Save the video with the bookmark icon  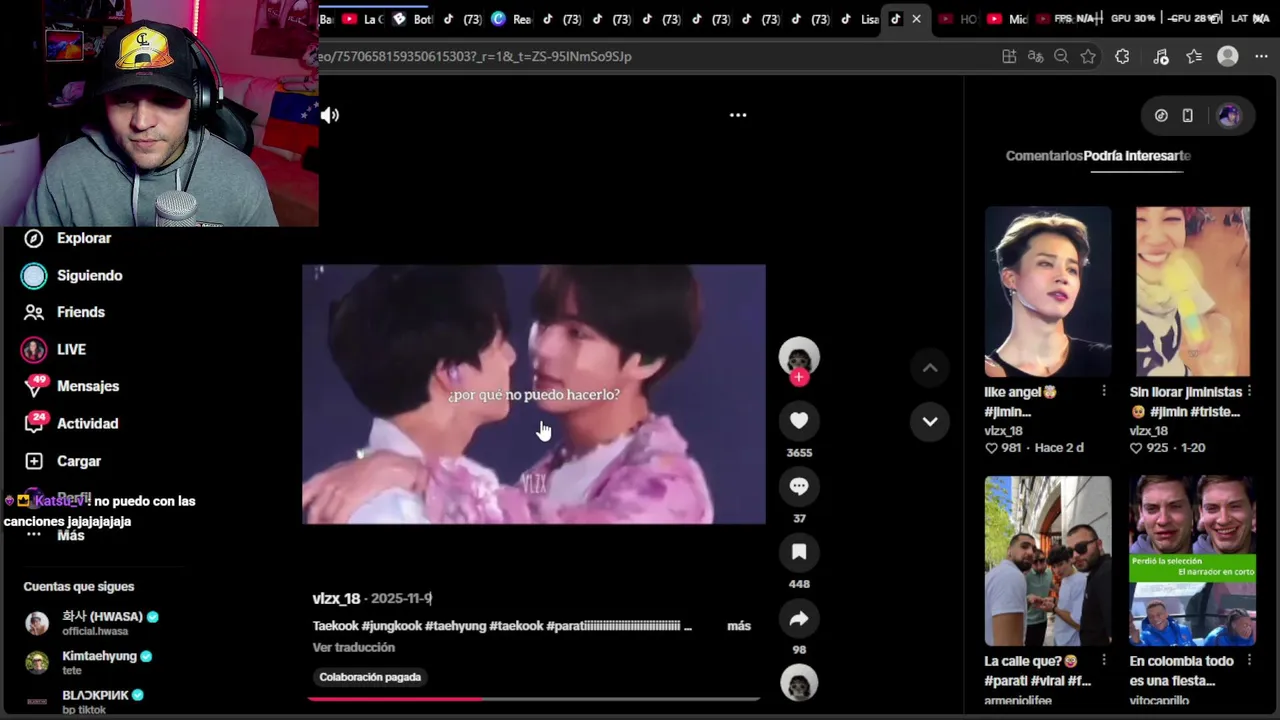pyautogui.click(x=799, y=552)
